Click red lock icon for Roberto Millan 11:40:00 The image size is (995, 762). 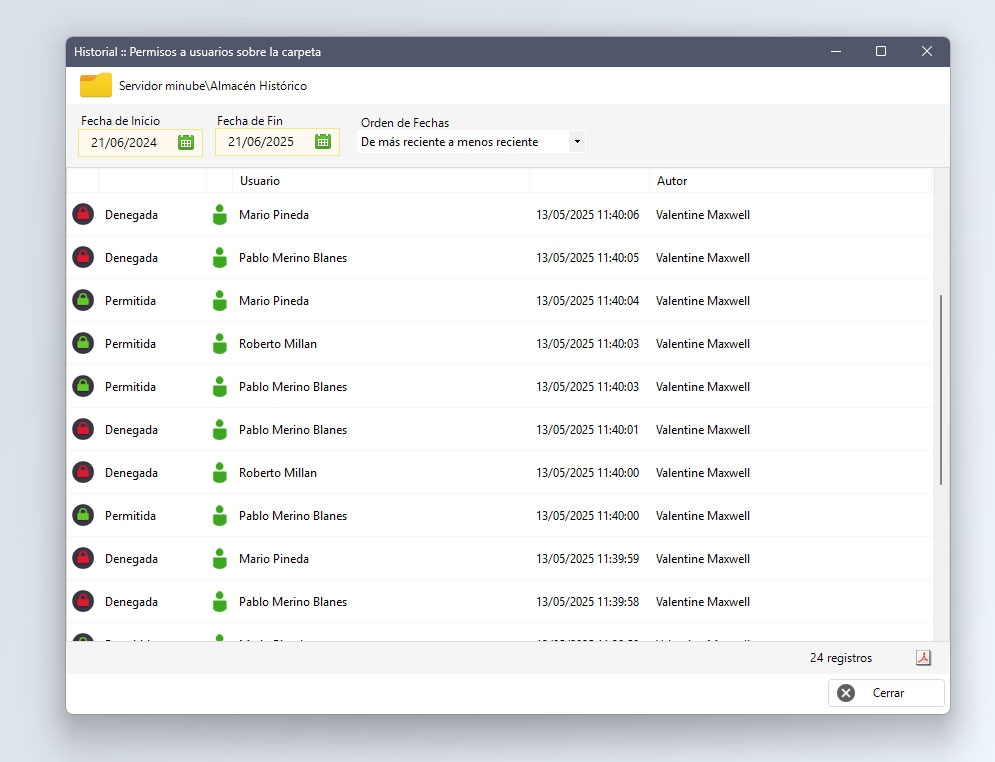83,472
